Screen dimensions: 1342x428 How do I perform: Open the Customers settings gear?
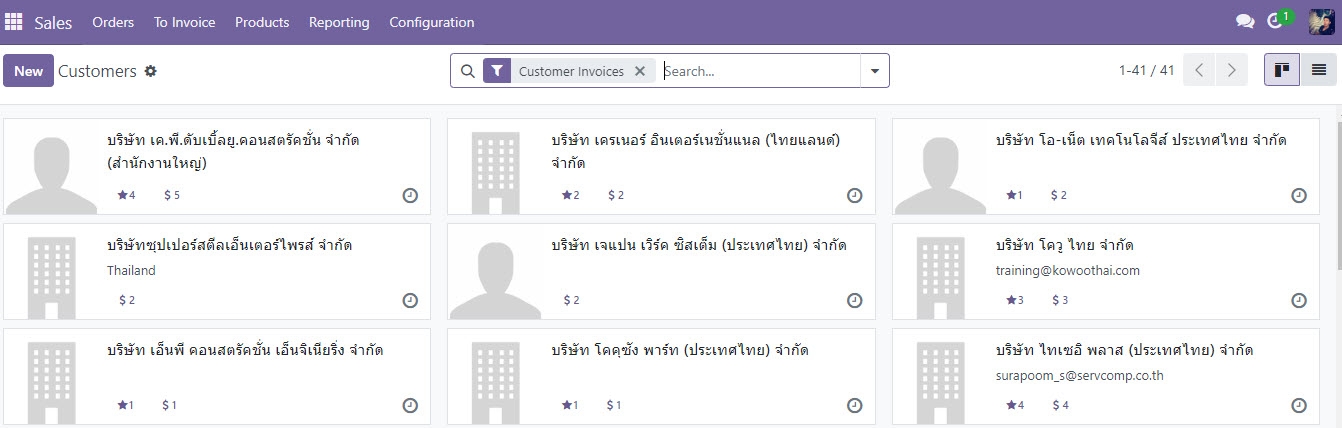(151, 71)
